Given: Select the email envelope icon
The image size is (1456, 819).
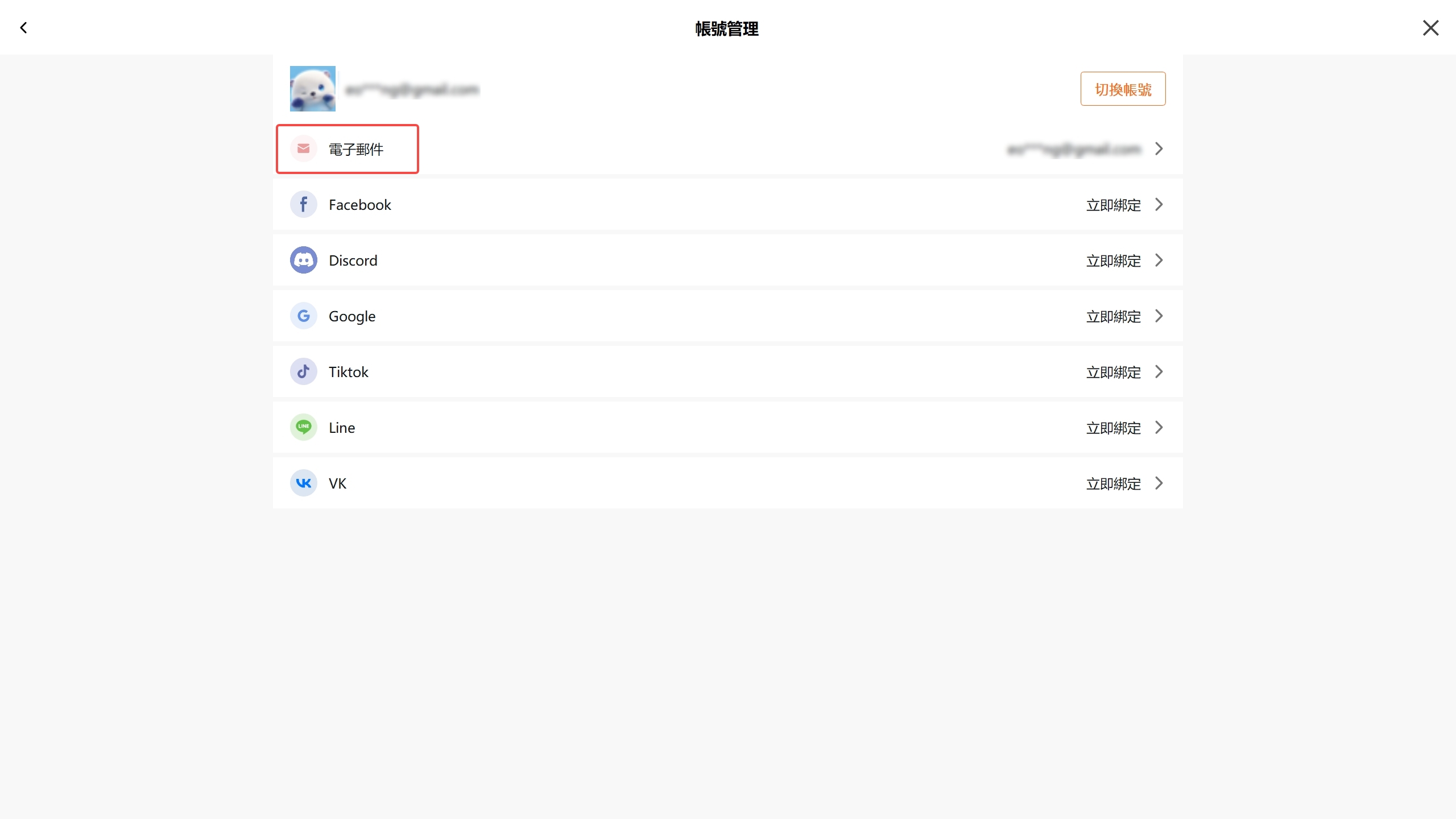Looking at the screenshot, I should coord(304,148).
